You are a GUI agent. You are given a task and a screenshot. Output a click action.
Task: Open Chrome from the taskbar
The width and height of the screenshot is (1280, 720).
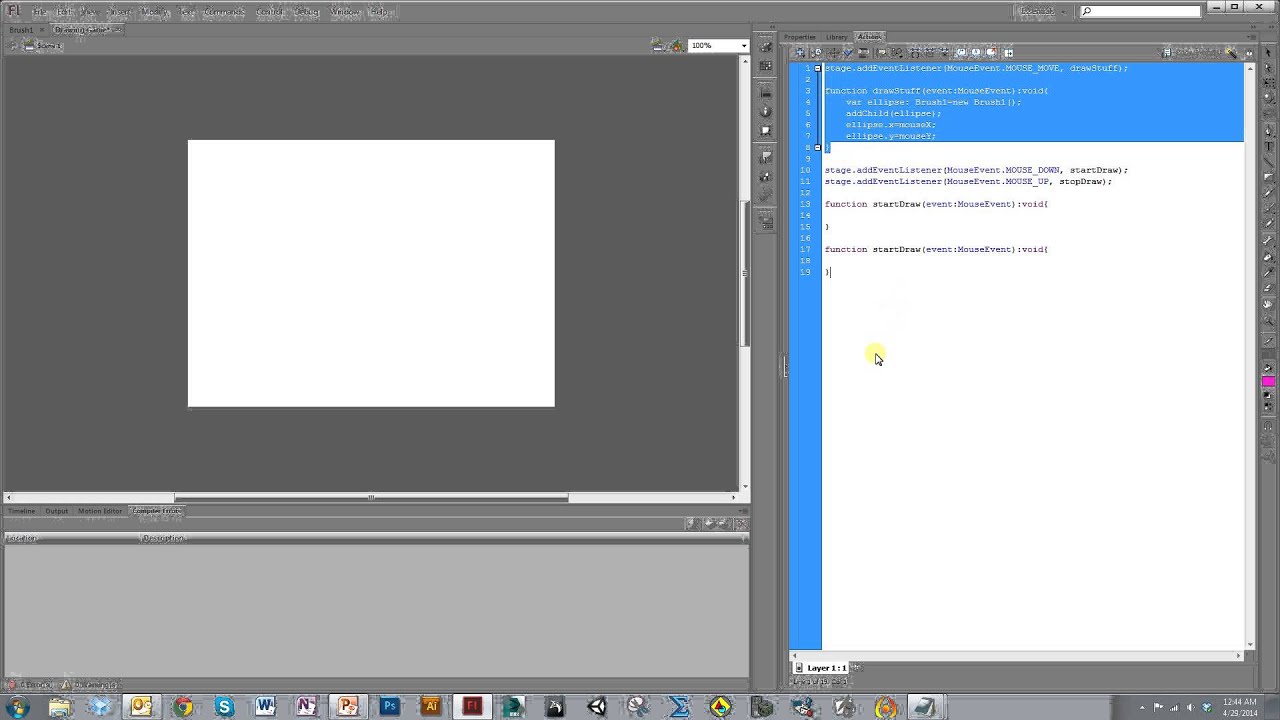[x=183, y=707]
